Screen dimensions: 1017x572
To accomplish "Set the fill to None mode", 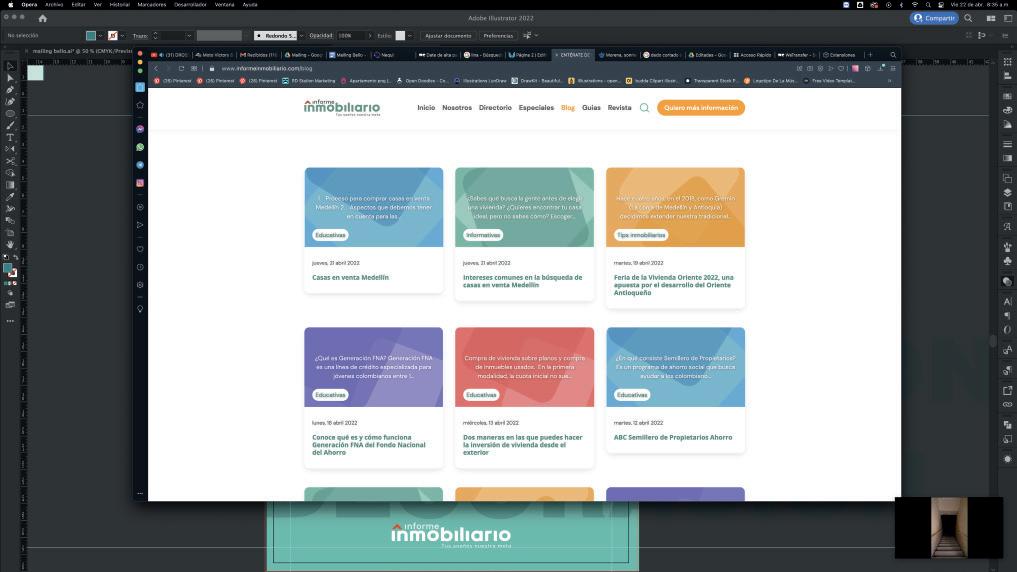I will click(16, 283).
